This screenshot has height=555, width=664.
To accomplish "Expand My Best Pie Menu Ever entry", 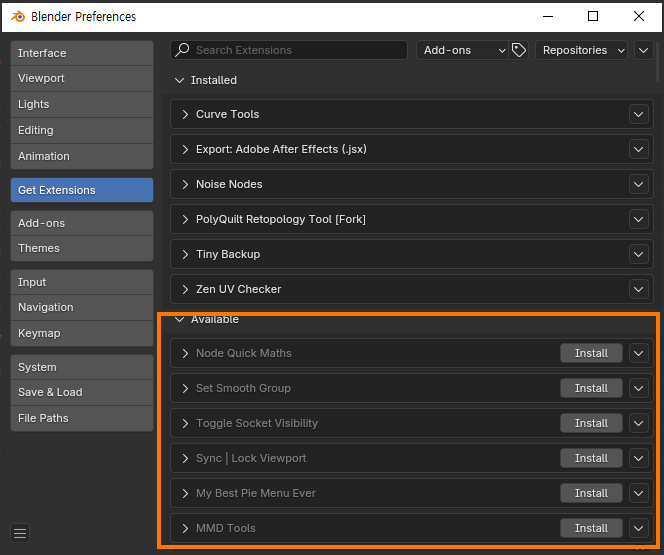I will [185, 493].
